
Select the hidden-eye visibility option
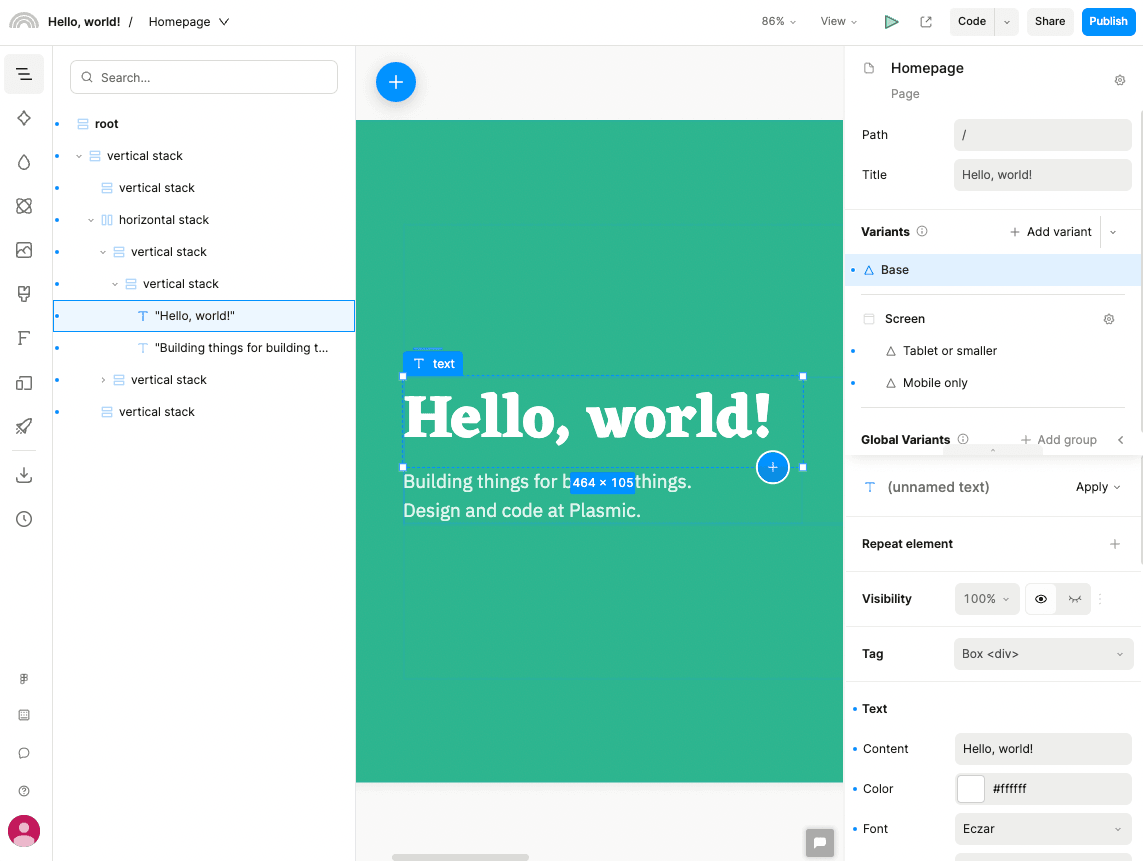1075,598
